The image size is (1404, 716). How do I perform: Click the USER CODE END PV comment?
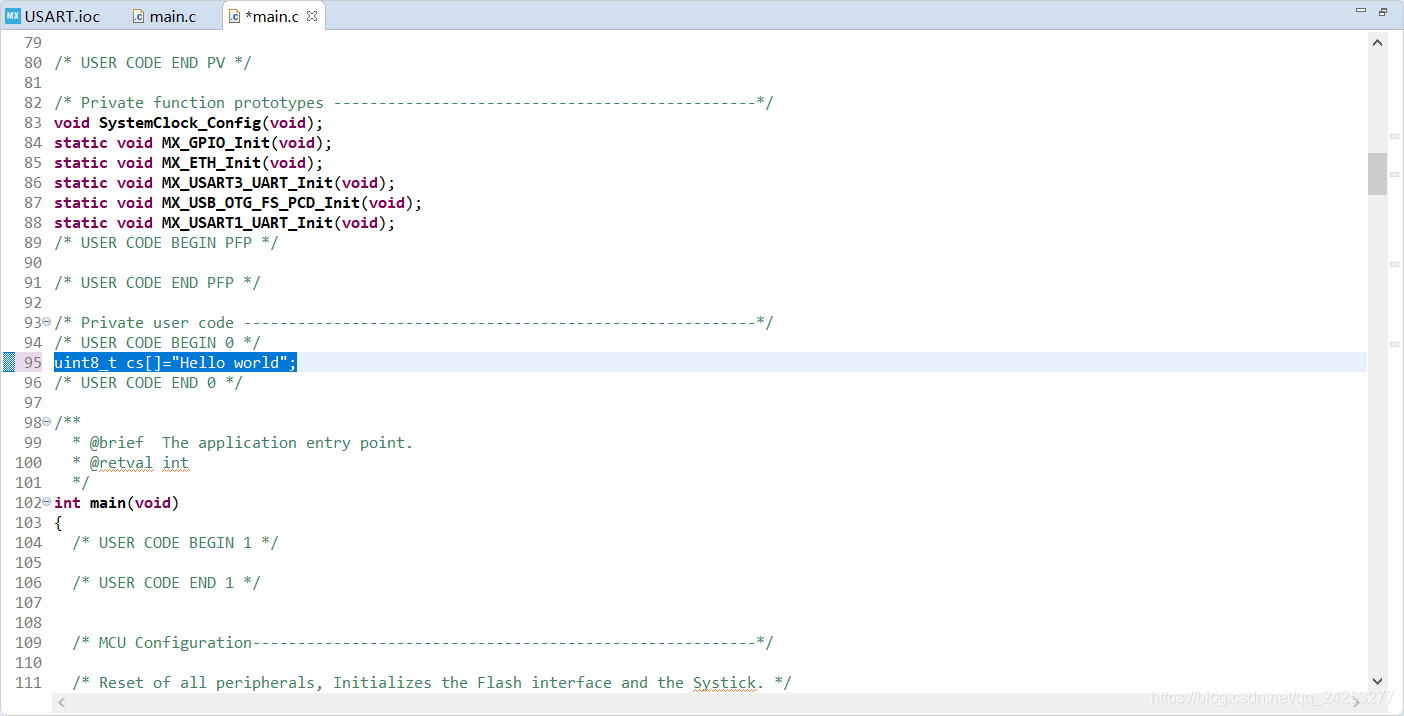[153, 63]
